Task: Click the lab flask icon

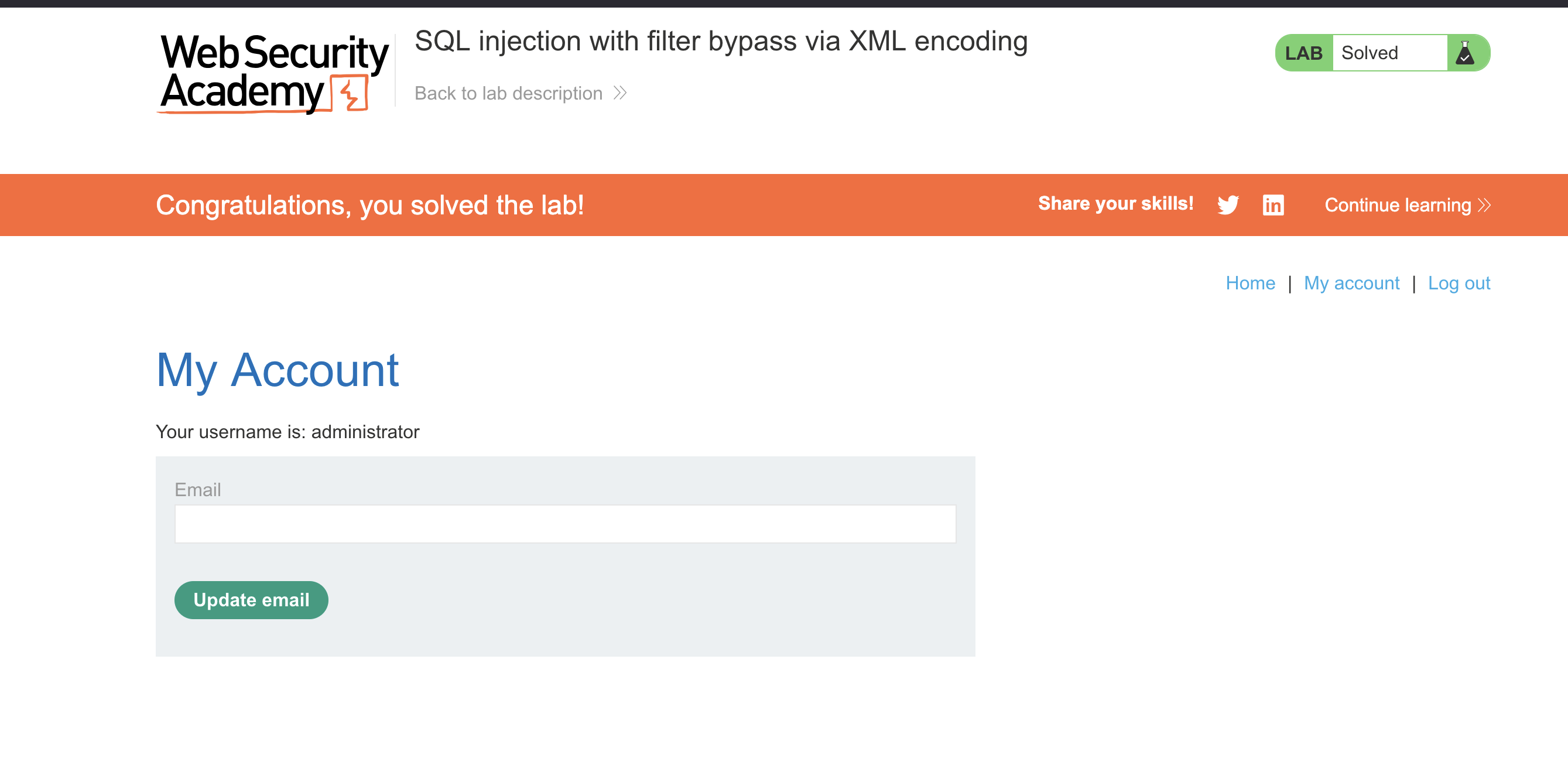Action: coord(1464,53)
